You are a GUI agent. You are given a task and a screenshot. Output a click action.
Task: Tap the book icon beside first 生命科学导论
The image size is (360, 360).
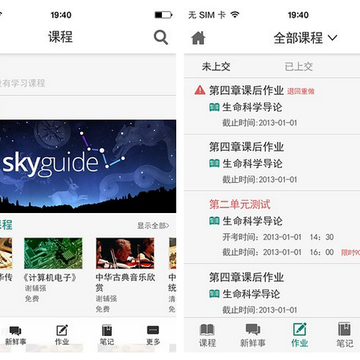[x=214, y=107]
